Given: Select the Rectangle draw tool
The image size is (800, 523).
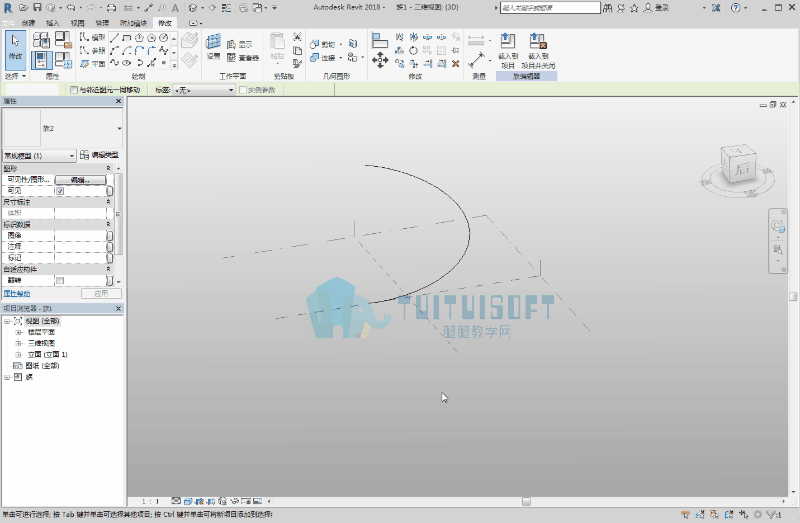Looking at the screenshot, I should tap(127, 38).
